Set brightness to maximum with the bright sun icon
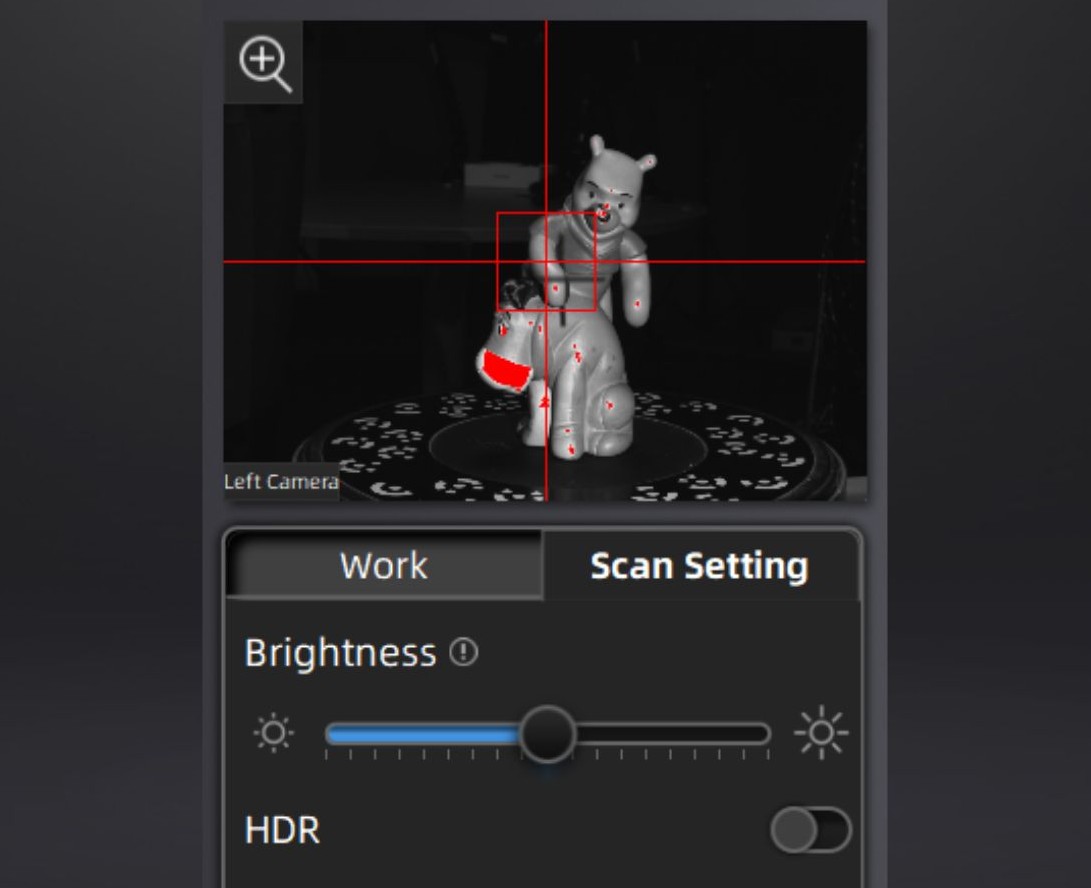 click(x=821, y=732)
